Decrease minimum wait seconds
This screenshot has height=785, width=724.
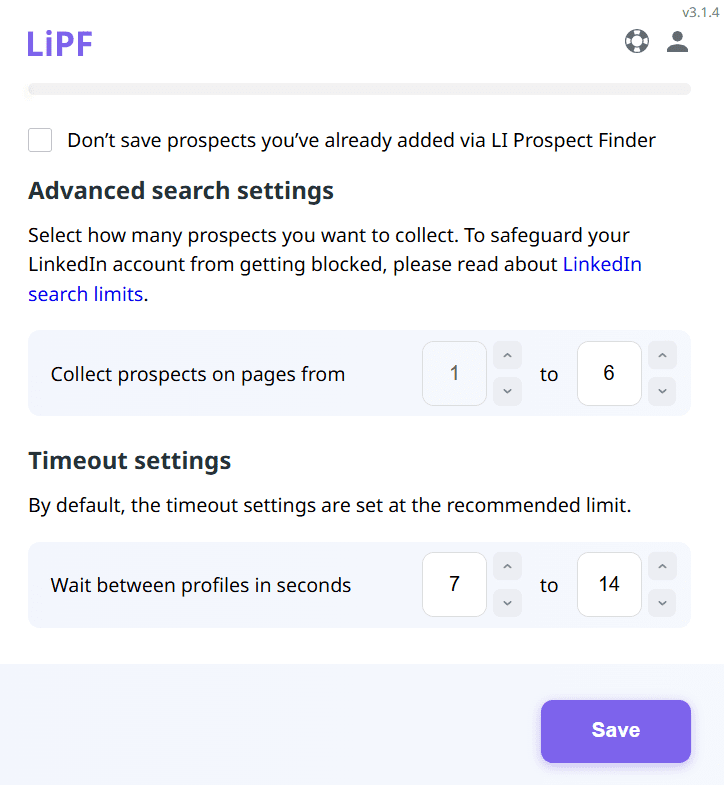coord(508,603)
